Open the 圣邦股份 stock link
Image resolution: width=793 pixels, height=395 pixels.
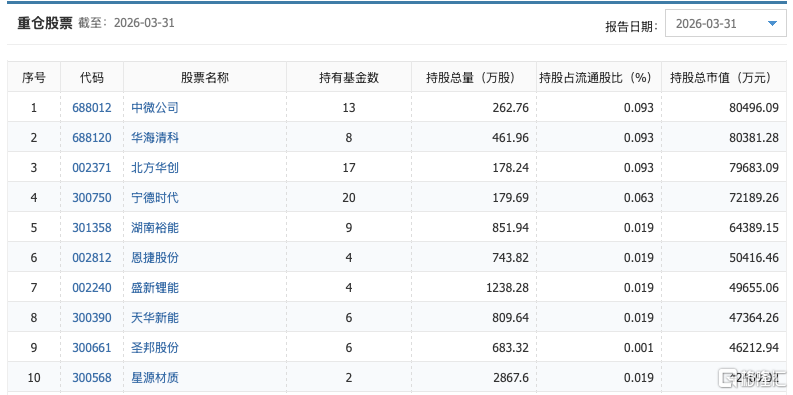pyautogui.click(x=155, y=348)
